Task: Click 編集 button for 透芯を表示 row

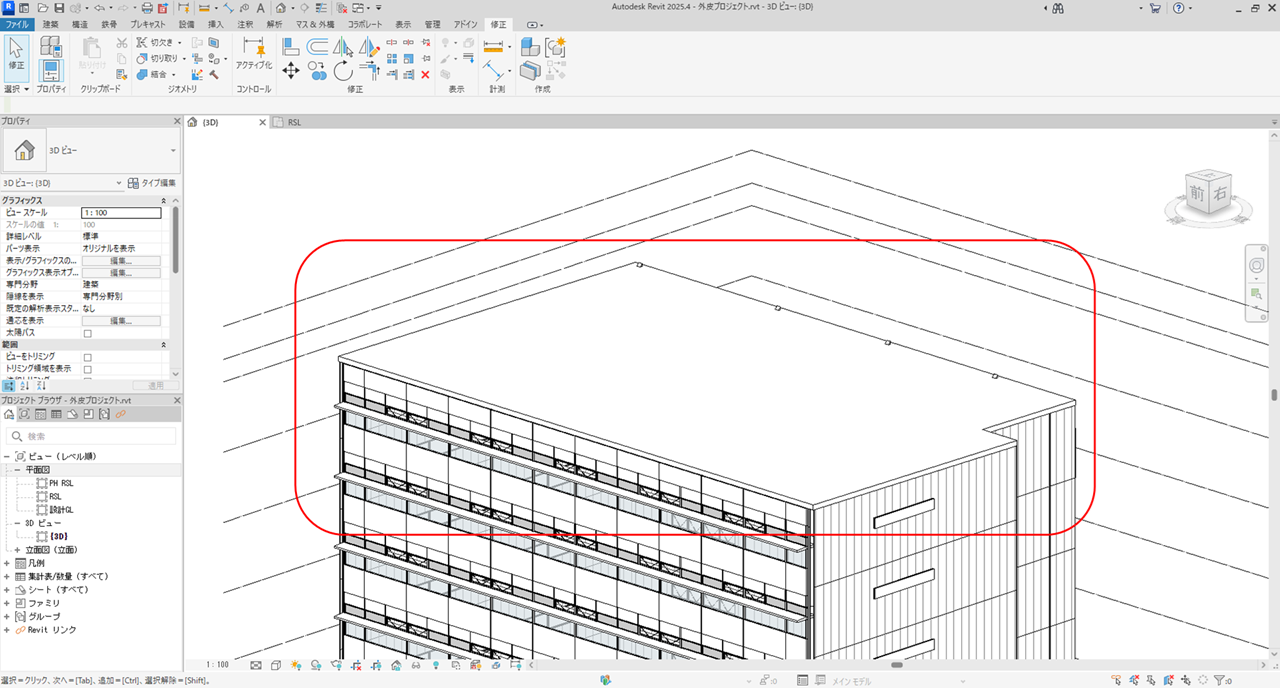Action: click(121, 321)
